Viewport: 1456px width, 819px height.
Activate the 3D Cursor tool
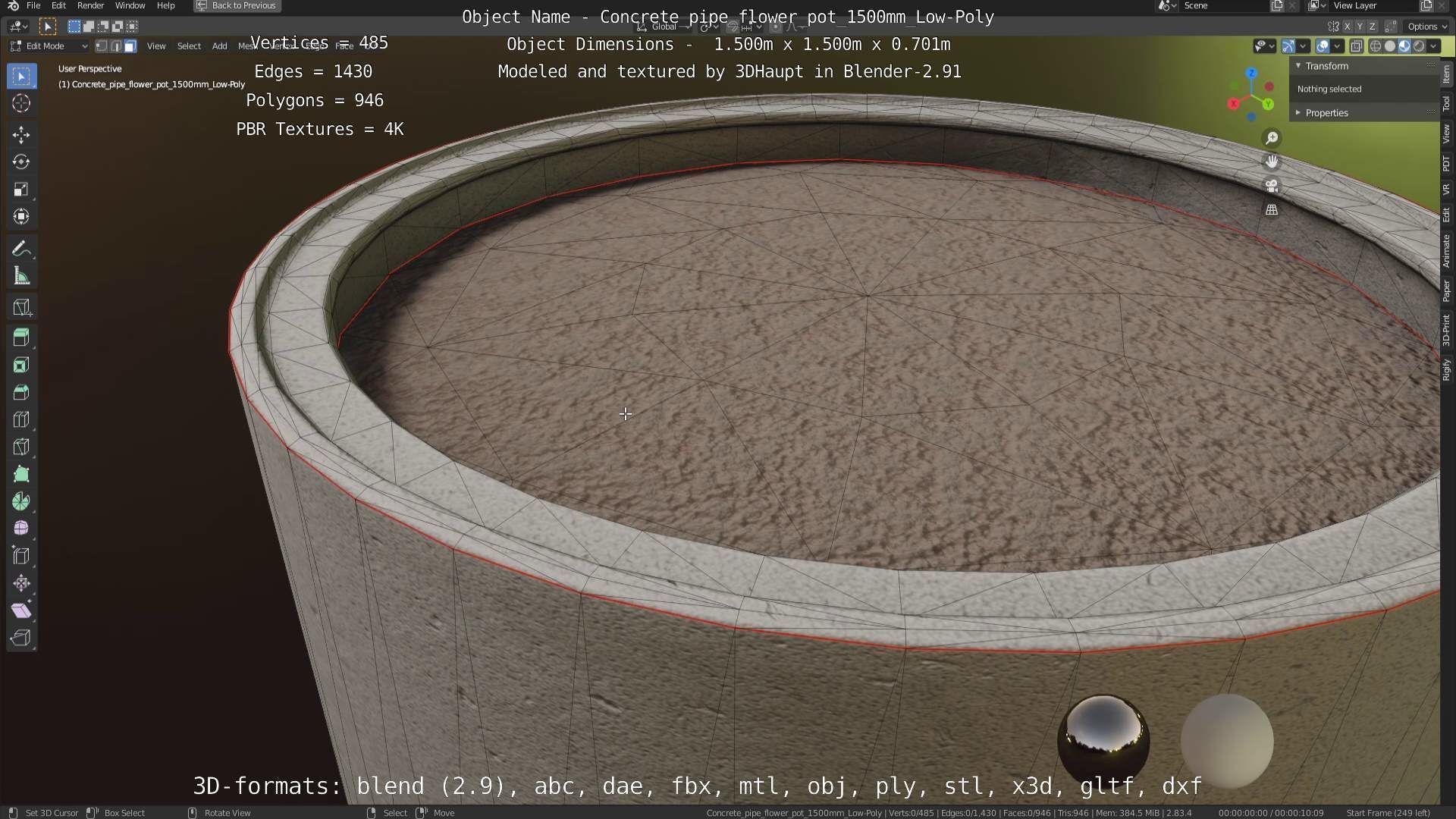21,103
